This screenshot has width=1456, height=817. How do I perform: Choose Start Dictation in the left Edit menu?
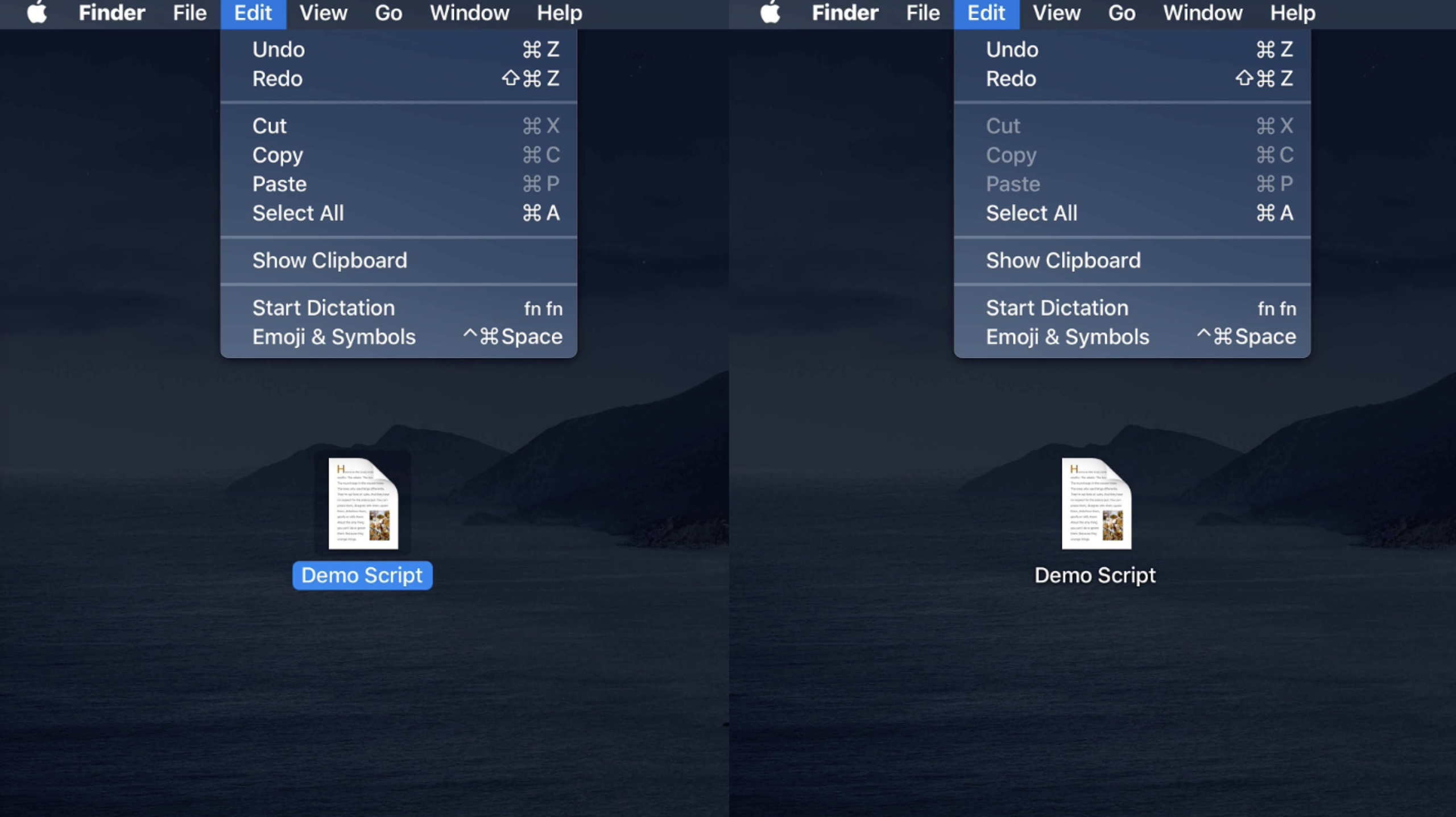click(323, 308)
